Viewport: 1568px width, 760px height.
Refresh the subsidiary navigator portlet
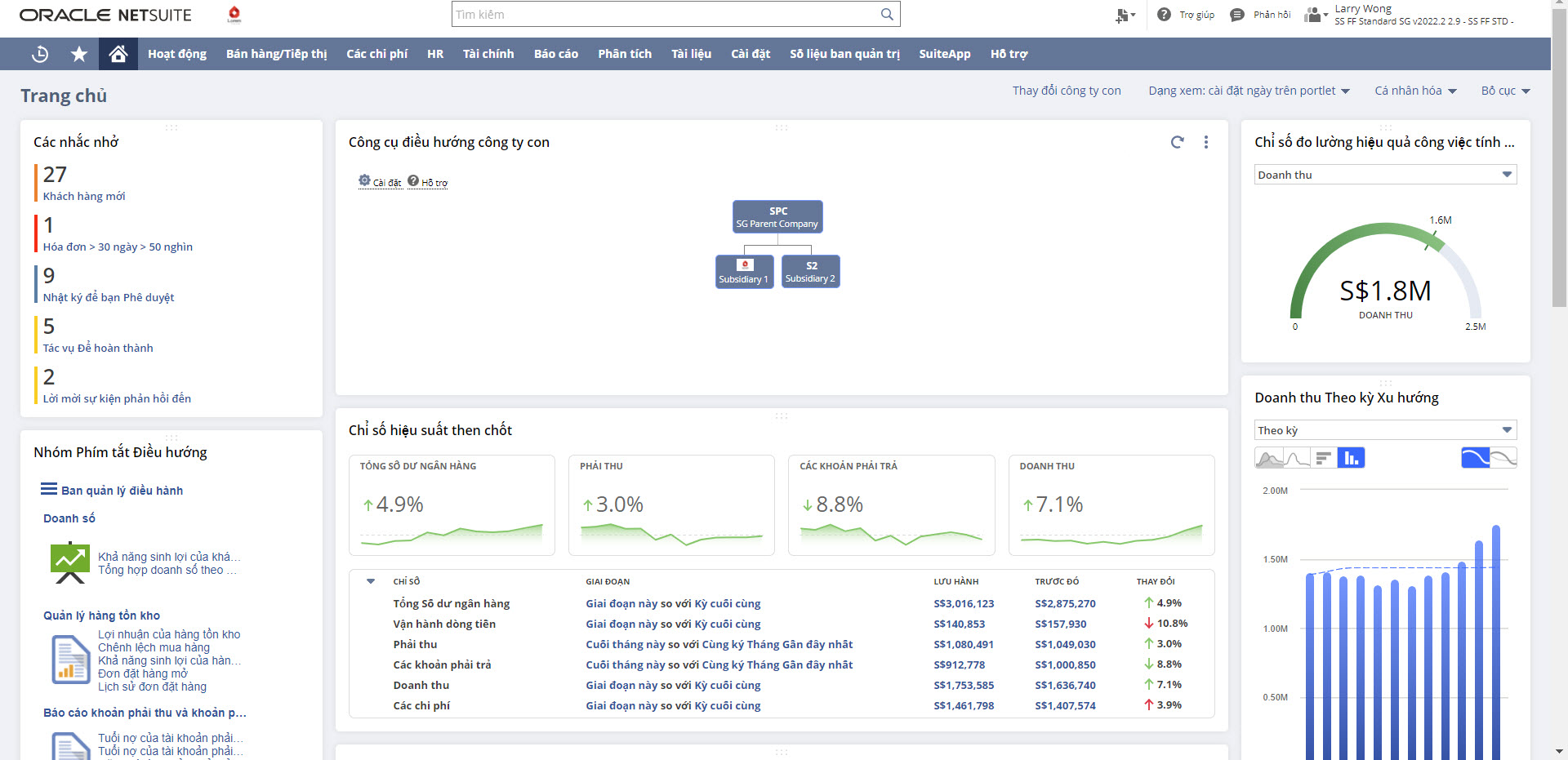click(1177, 142)
